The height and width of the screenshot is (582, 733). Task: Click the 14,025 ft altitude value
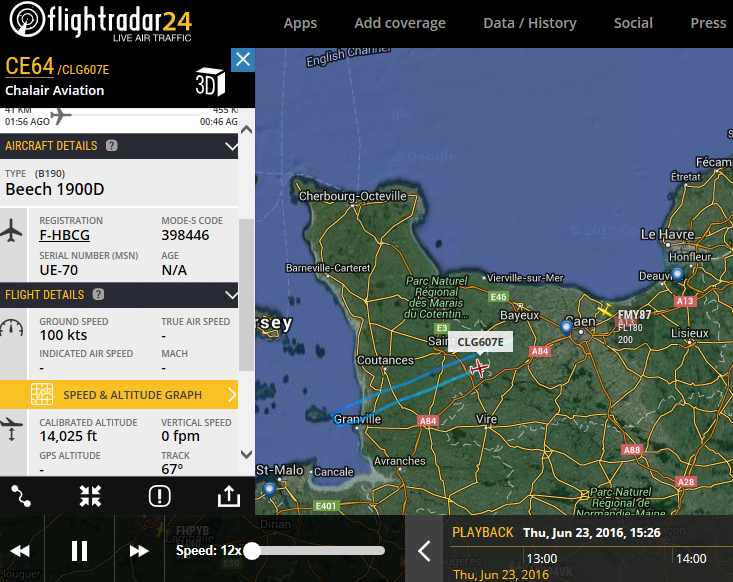68,436
